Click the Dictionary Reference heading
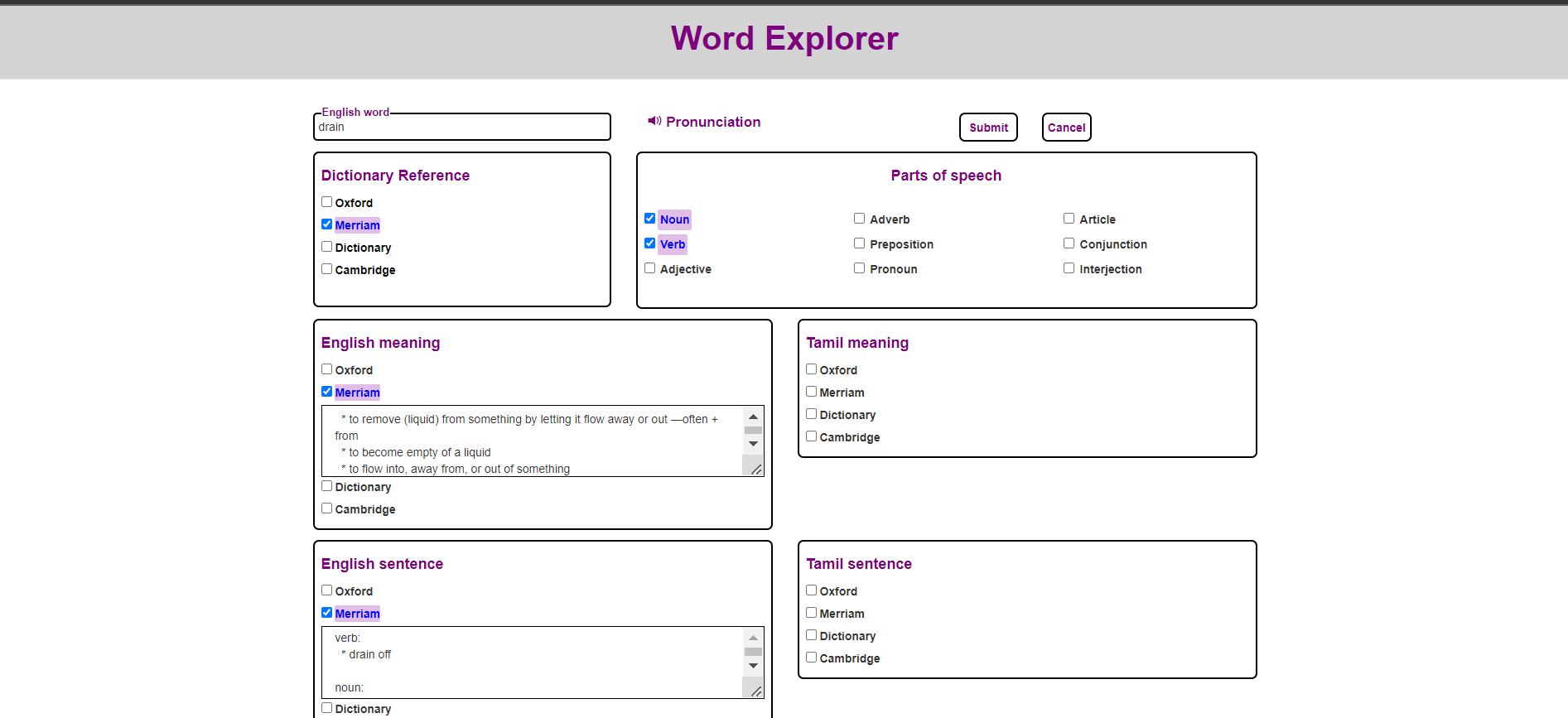Image resolution: width=1568 pixels, height=718 pixels. (395, 176)
